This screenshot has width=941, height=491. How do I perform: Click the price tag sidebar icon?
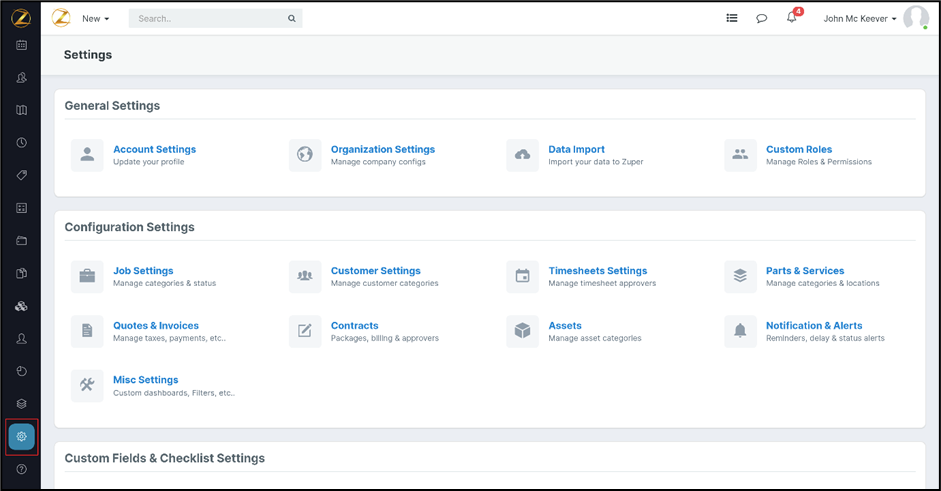tap(21, 175)
